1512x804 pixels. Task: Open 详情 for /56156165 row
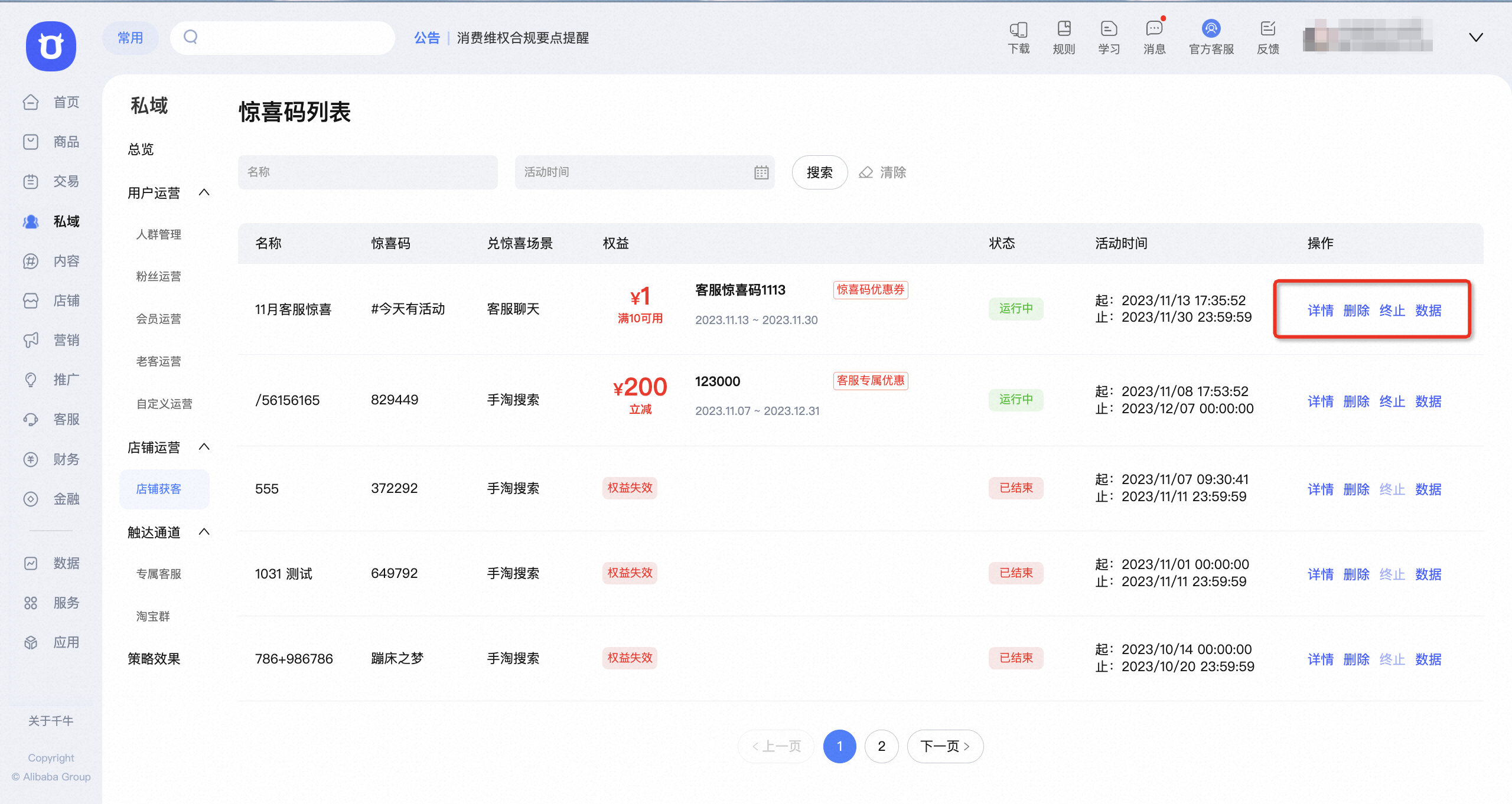(1321, 401)
